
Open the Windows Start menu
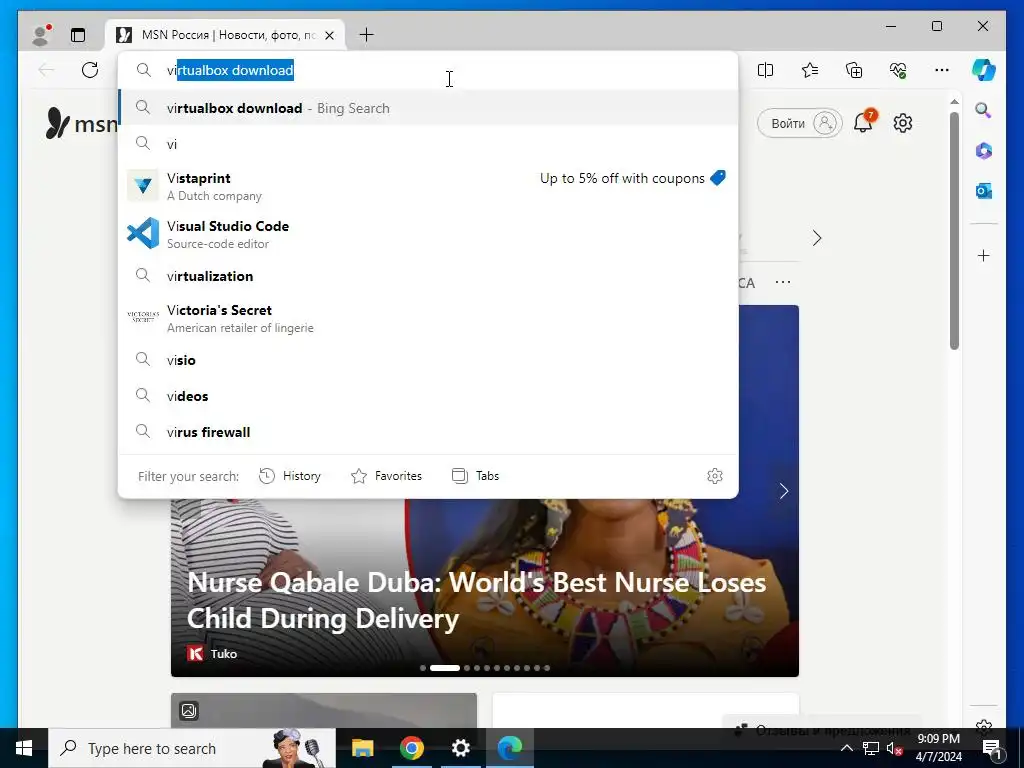click(24, 748)
